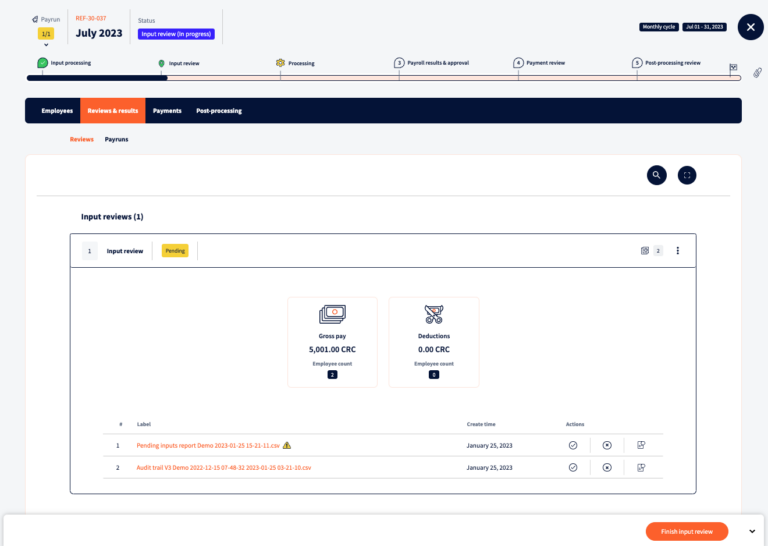
Task: Open the three-dot menu for Input review
Action: pos(677,251)
